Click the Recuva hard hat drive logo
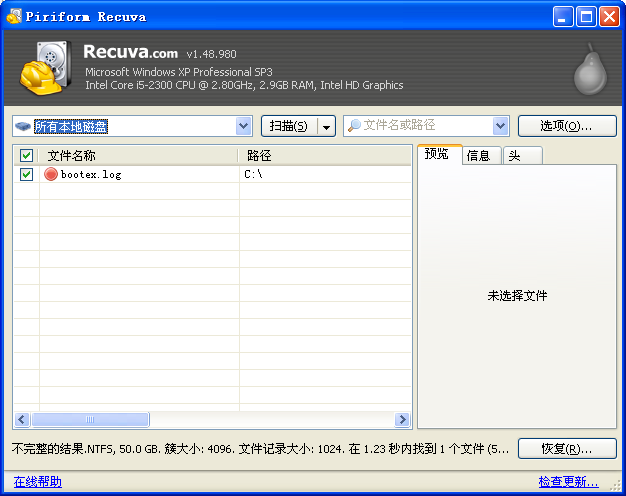 46,68
